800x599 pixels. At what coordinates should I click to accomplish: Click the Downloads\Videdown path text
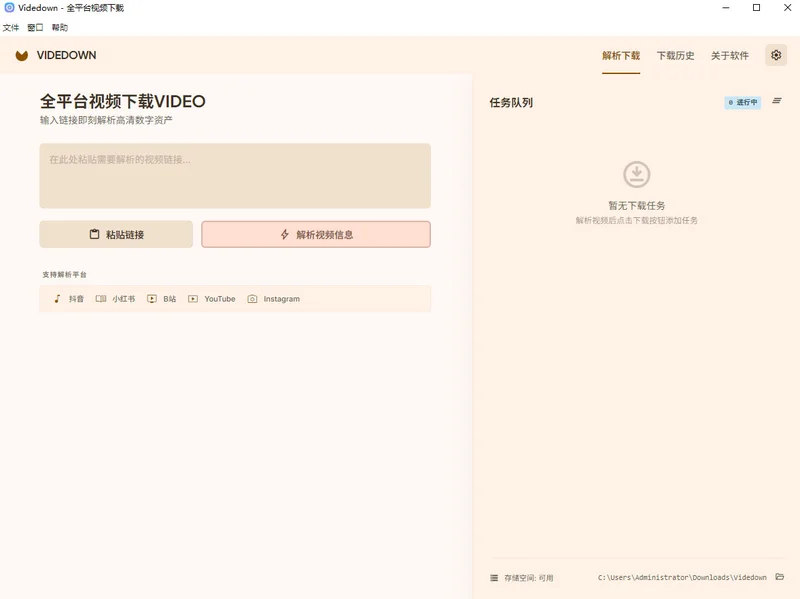click(682, 578)
